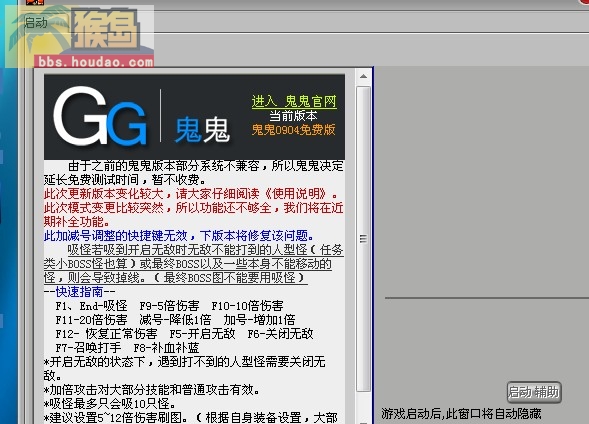Click the blue 此加减号调整的快捷键无效 line
Image resolution: width=589 pixels, height=424 pixels.
click(179, 236)
